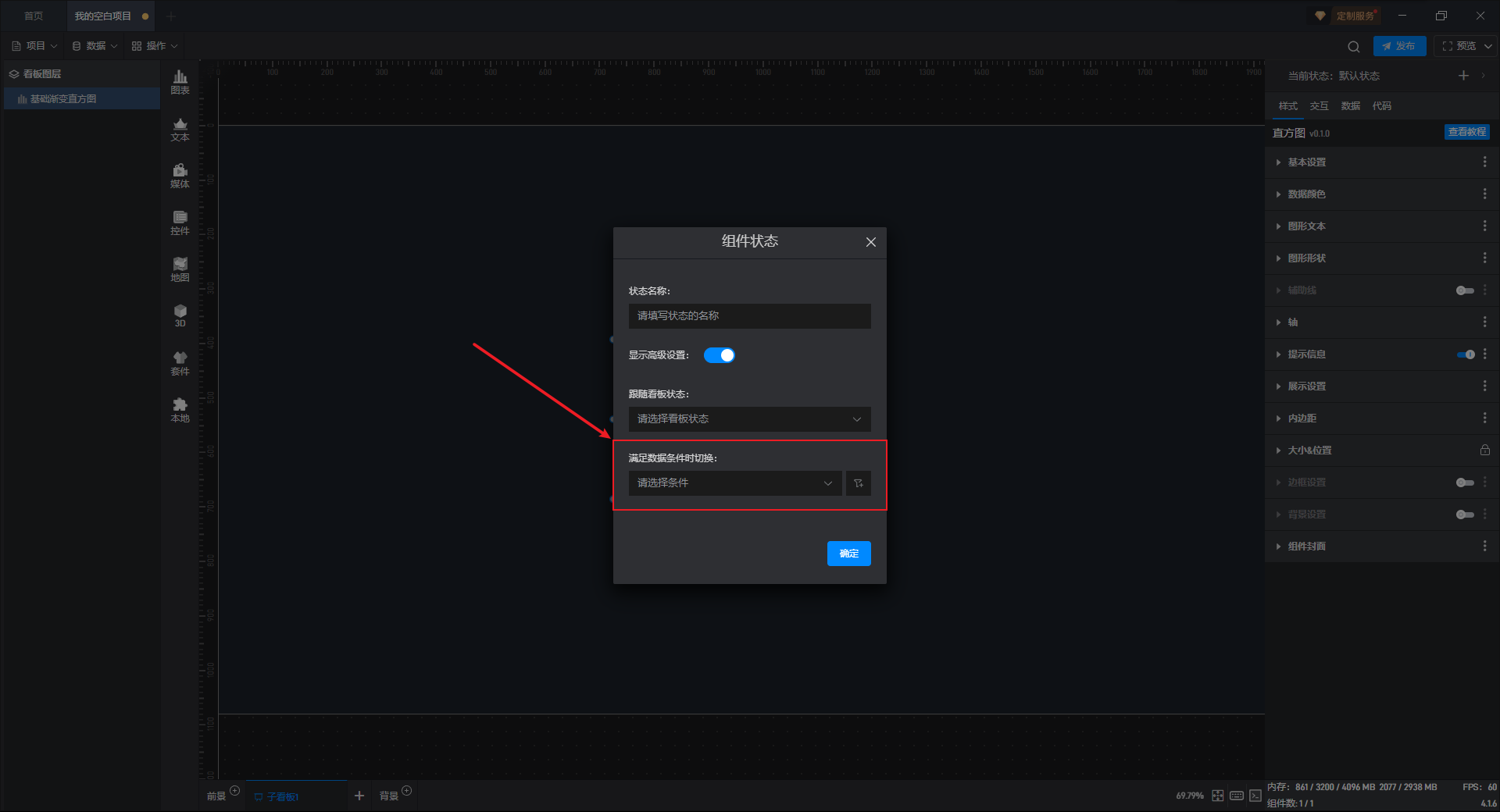This screenshot has width=1500, height=812.
Task: Open the 项目 menu
Action: click(x=34, y=46)
